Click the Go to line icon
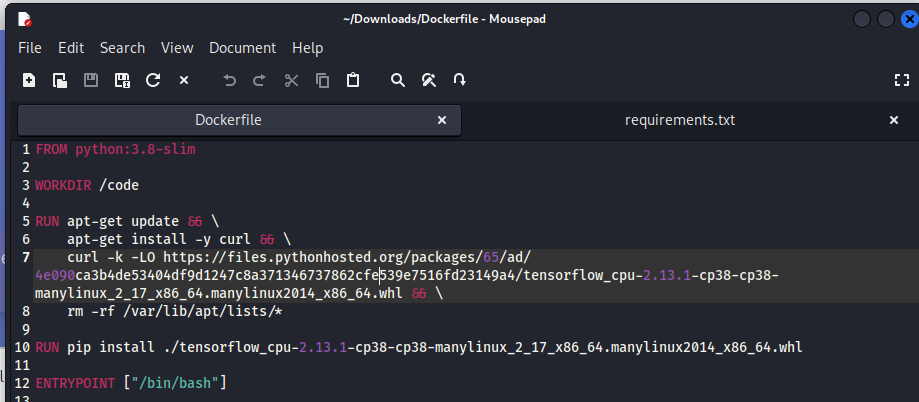Image resolution: width=919 pixels, height=402 pixels. coord(460,80)
